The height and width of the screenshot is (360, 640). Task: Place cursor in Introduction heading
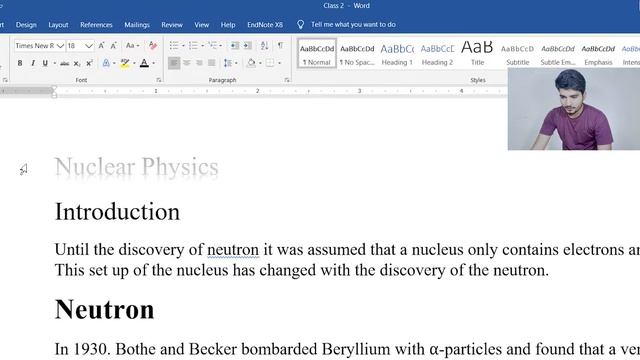[118, 211]
